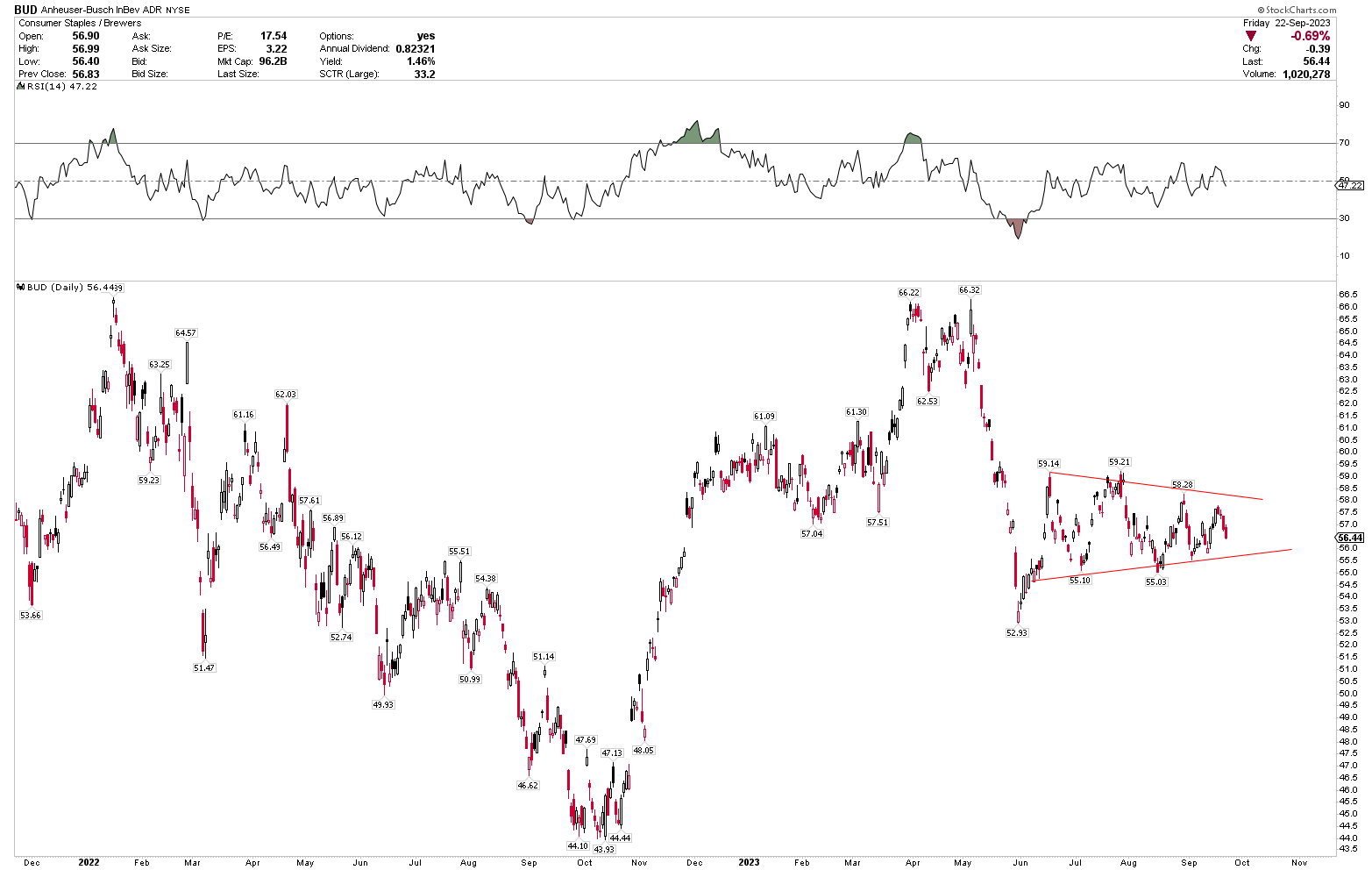Image resolution: width=1372 pixels, height=870 pixels.
Task: Select the Yield value 1.46%
Action: [422, 61]
